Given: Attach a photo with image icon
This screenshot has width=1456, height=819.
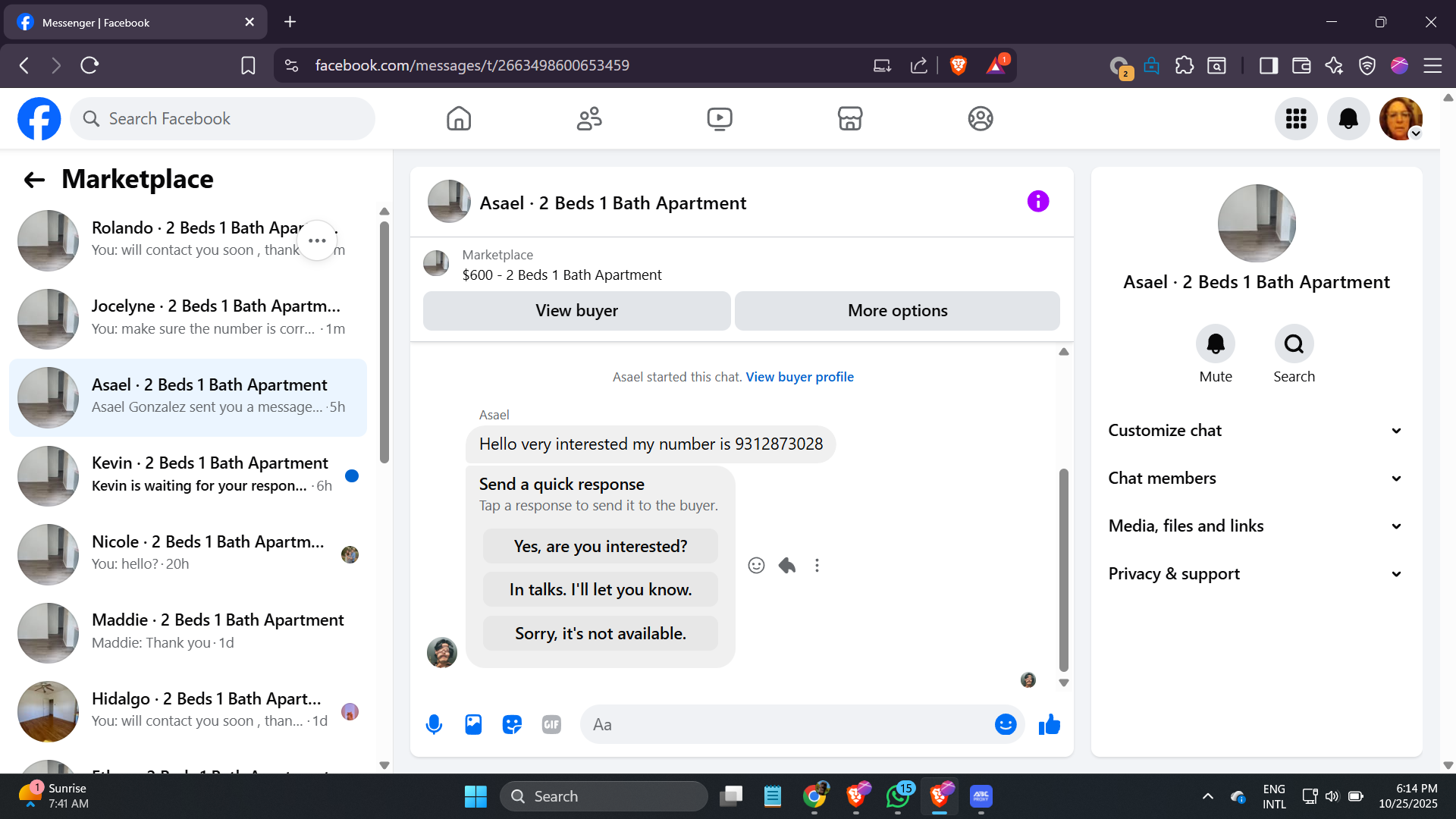Looking at the screenshot, I should [473, 725].
